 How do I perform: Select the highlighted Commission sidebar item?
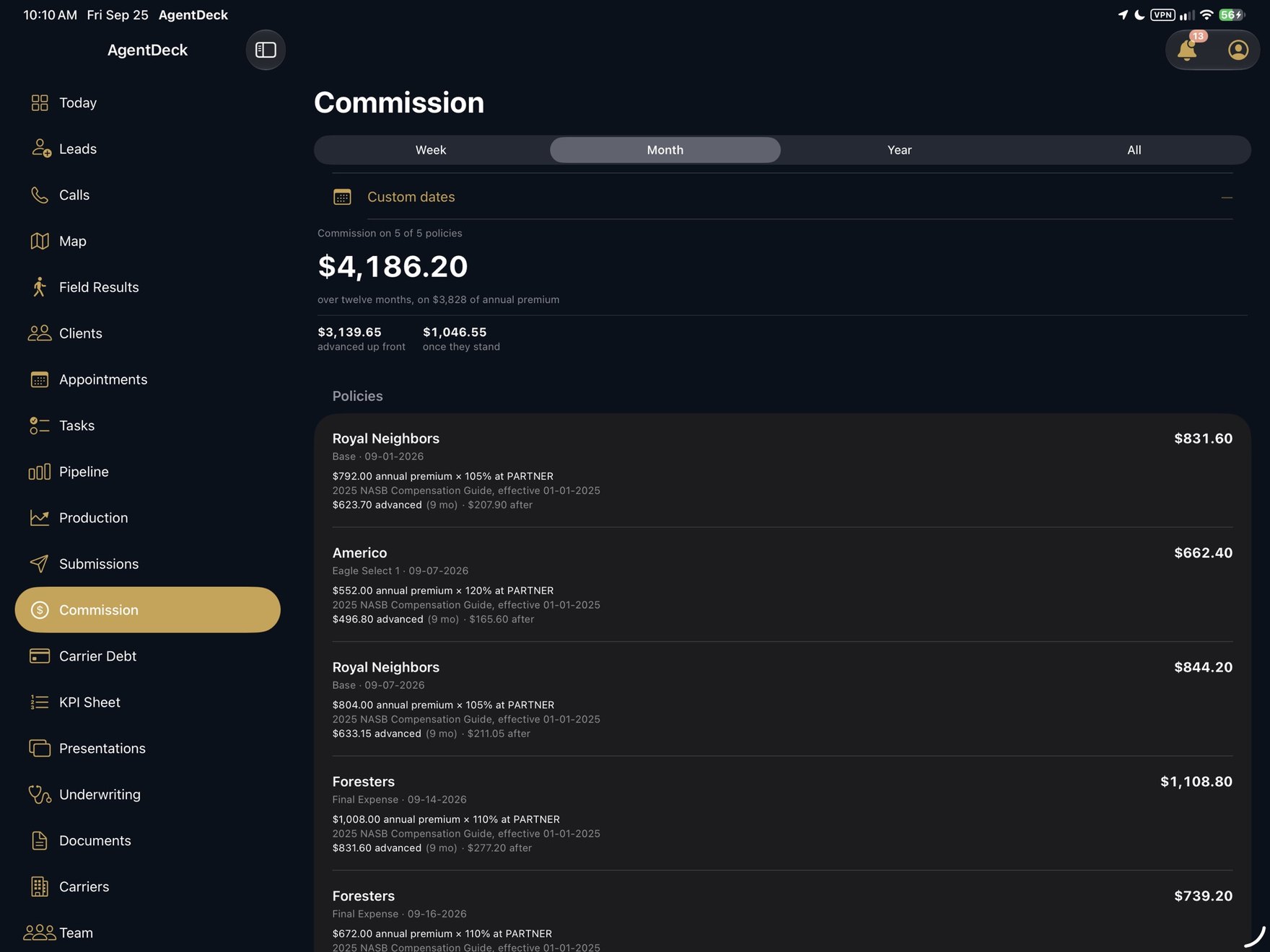coord(147,610)
